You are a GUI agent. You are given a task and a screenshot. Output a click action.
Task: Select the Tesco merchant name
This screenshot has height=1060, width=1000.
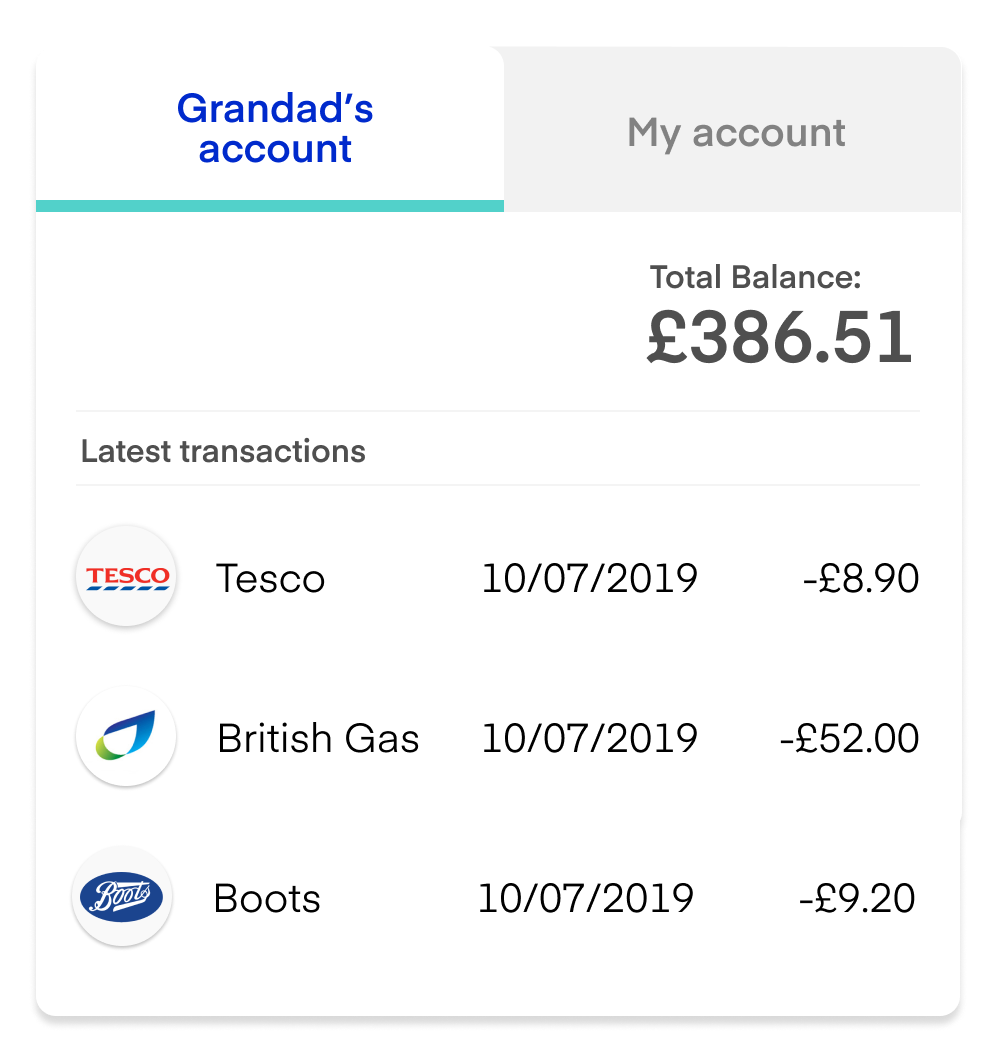pyautogui.click(x=270, y=578)
